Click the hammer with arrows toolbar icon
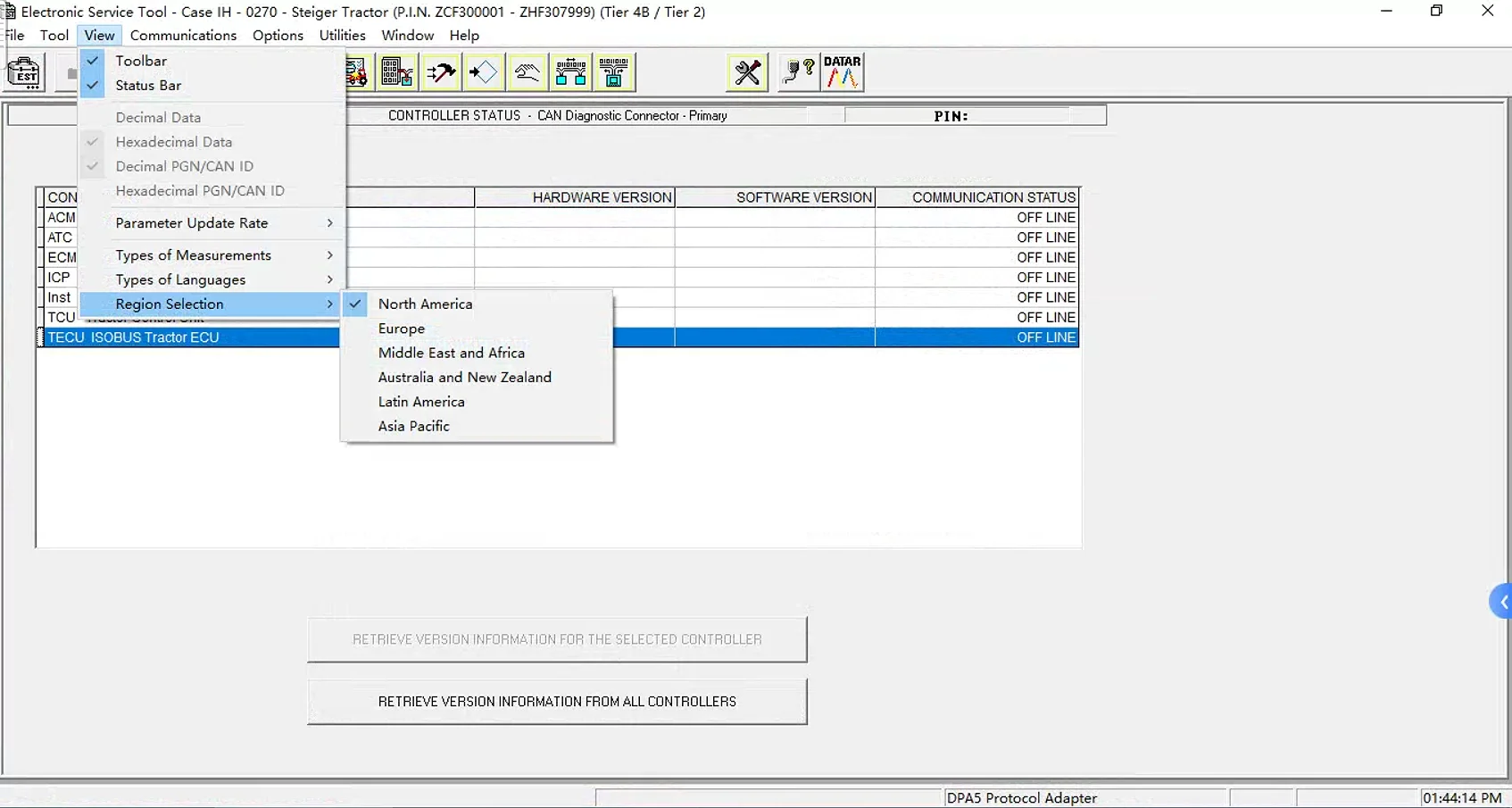This screenshot has width=1512, height=808. click(x=441, y=72)
